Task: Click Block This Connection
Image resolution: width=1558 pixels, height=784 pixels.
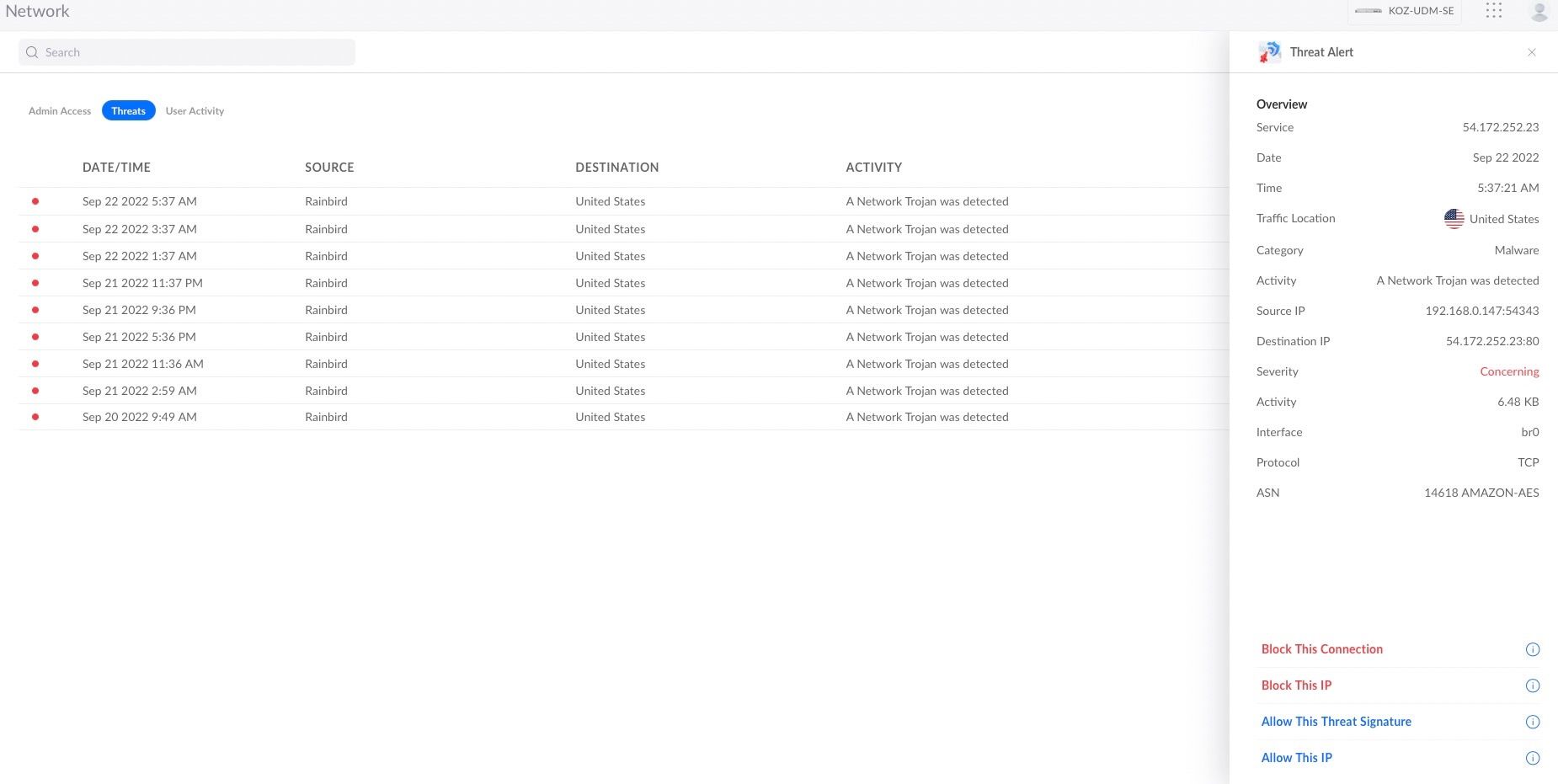Action: pyautogui.click(x=1321, y=649)
